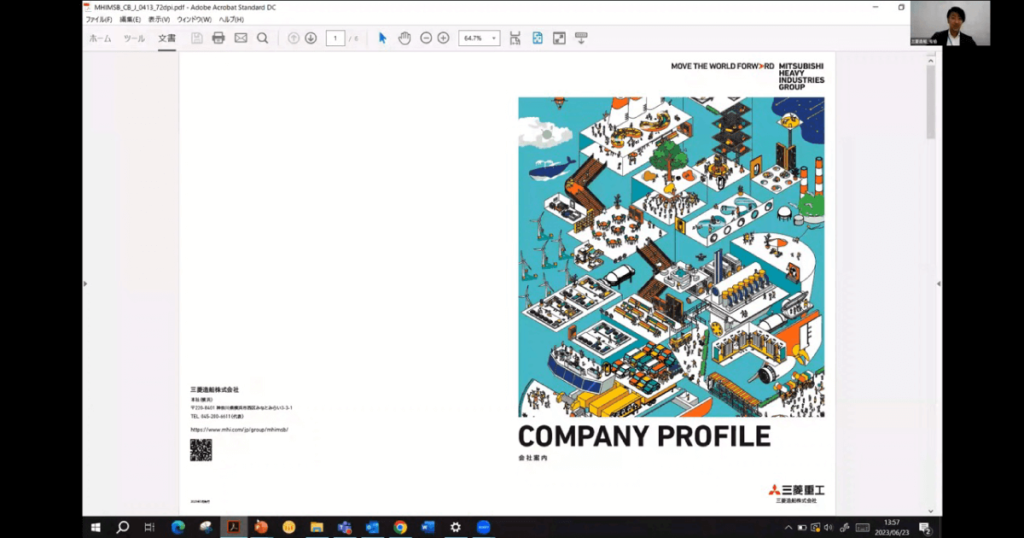Open the taskbar clock and date
This screenshot has width=1024, height=538.
[x=891, y=528]
